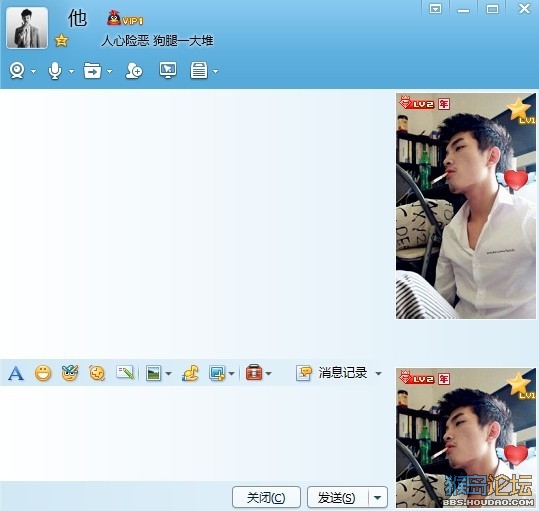Expand applications list dropdown arrow
The width and height of the screenshot is (539, 511).
pos(215,71)
